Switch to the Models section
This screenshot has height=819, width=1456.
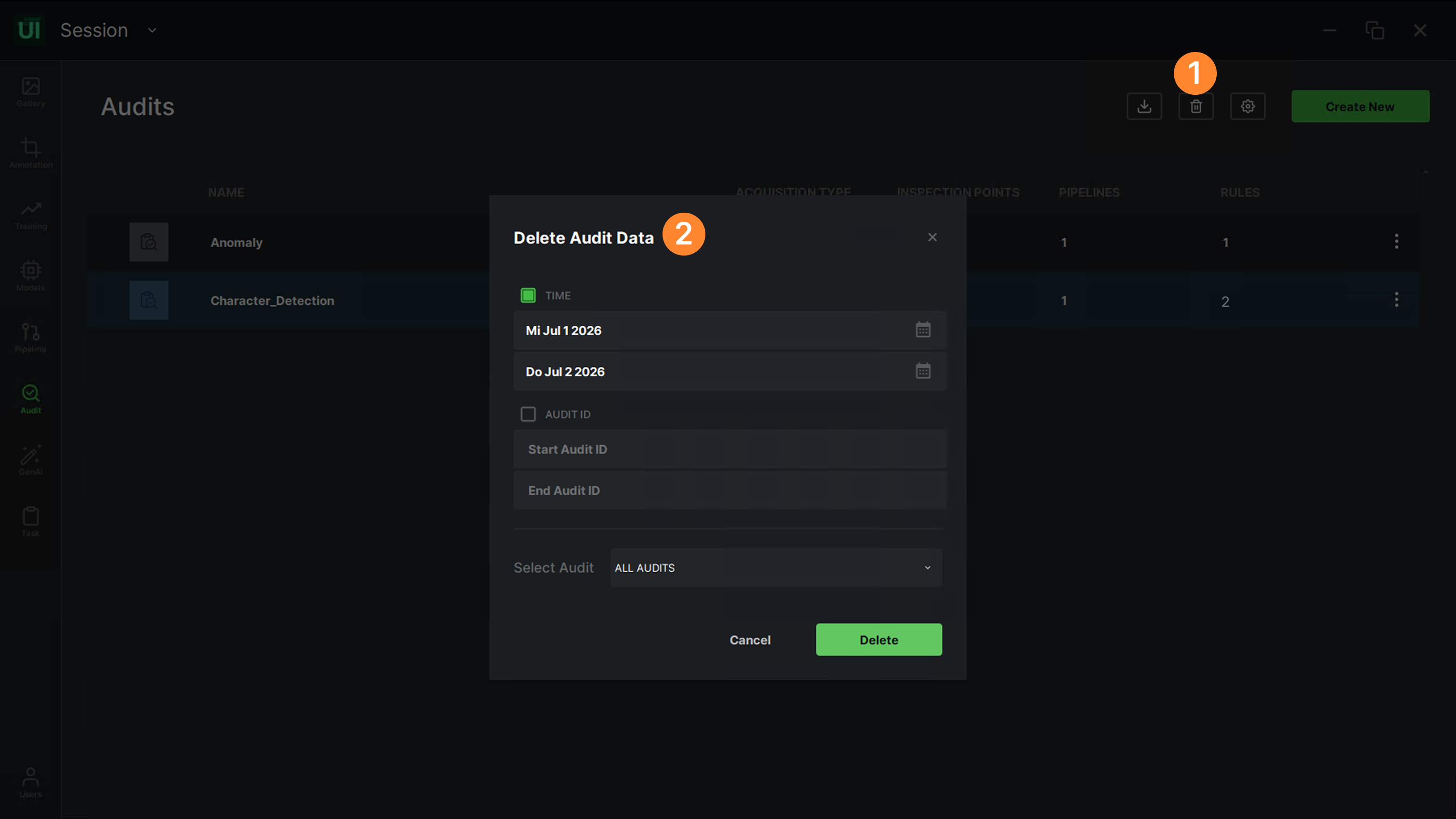(30, 276)
